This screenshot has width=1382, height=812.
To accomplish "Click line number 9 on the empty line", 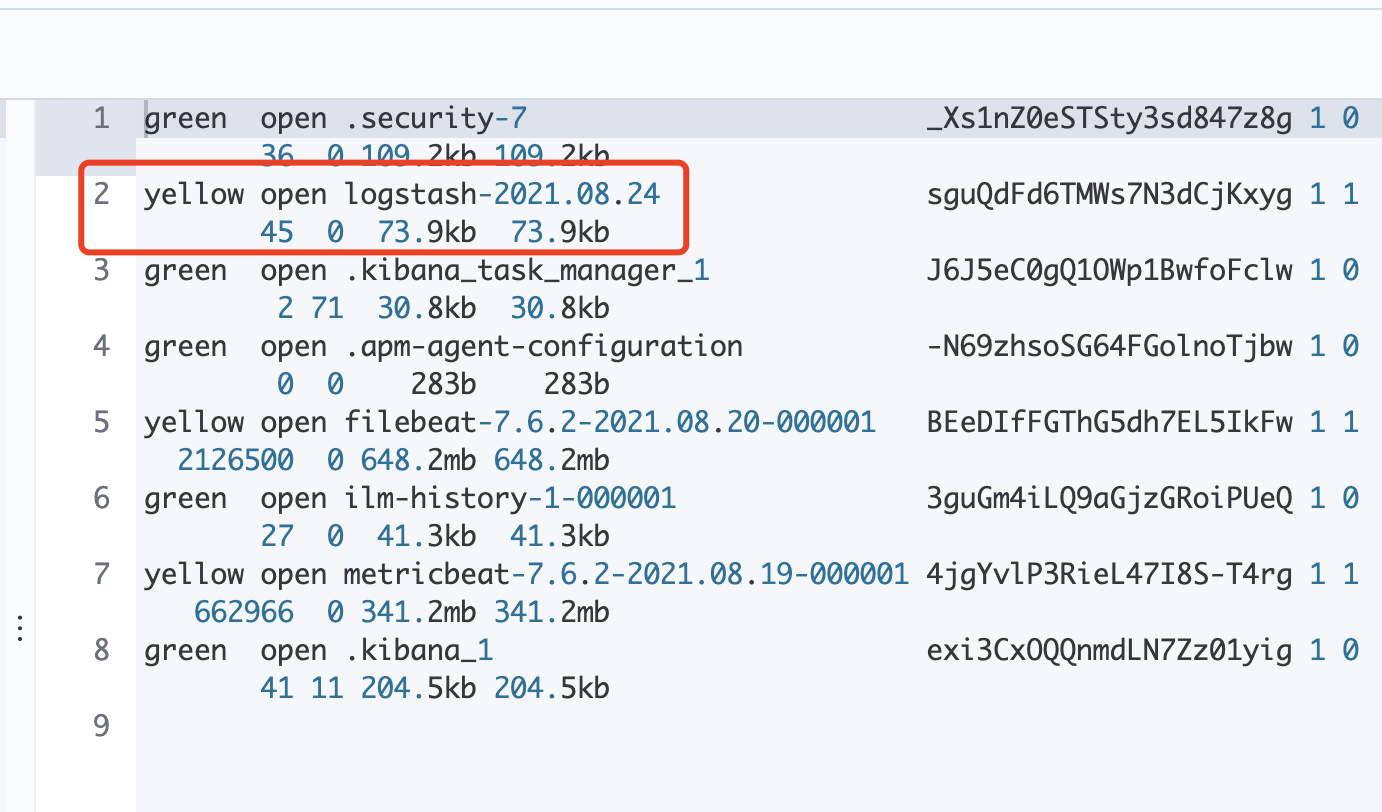I will click(x=101, y=726).
